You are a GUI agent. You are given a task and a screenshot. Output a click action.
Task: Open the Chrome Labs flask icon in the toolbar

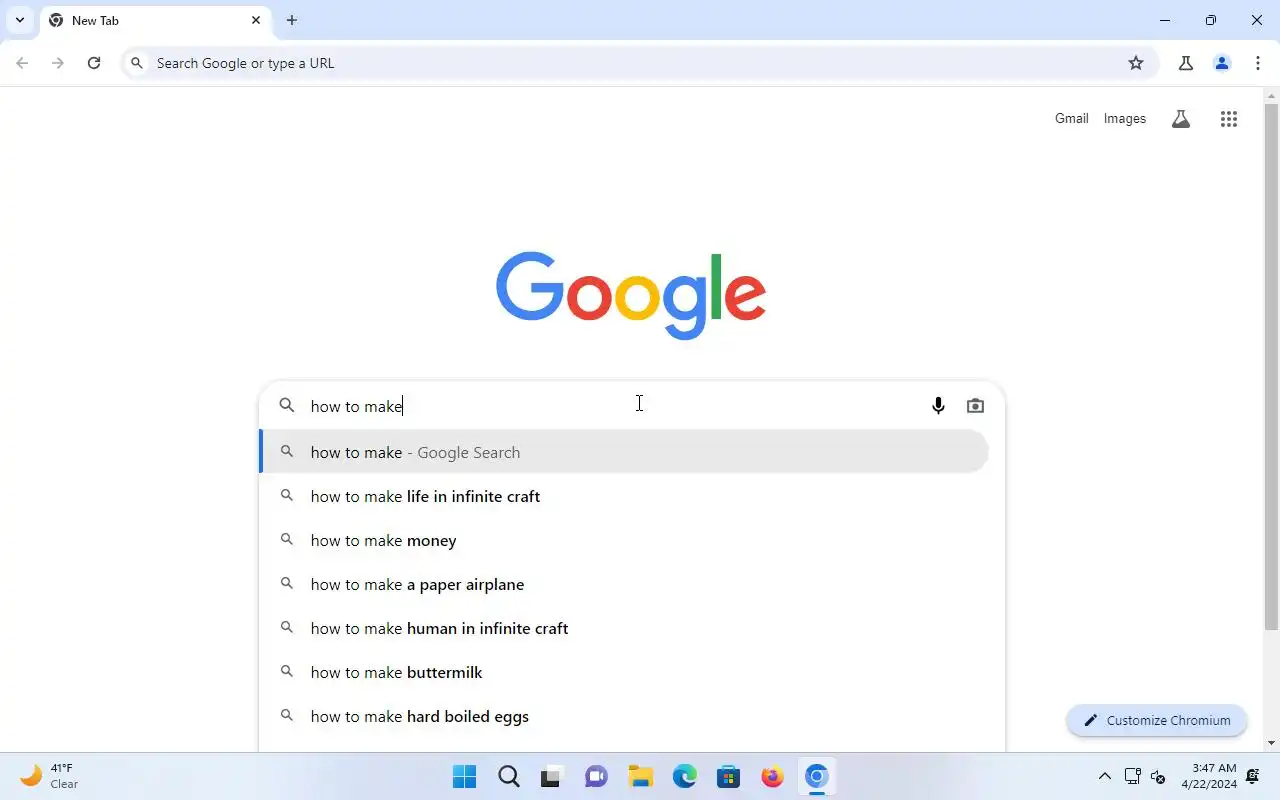[x=1186, y=63]
